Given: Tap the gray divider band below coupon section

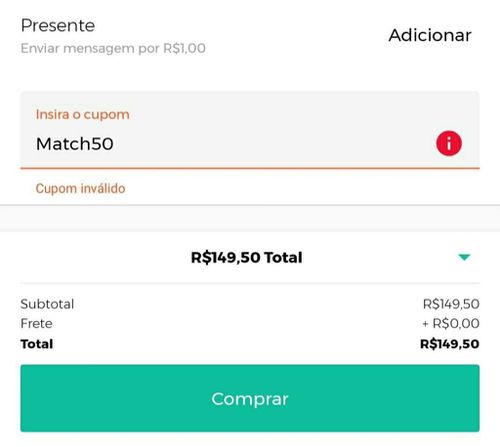Looking at the screenshot, I should tap(250, 218).
